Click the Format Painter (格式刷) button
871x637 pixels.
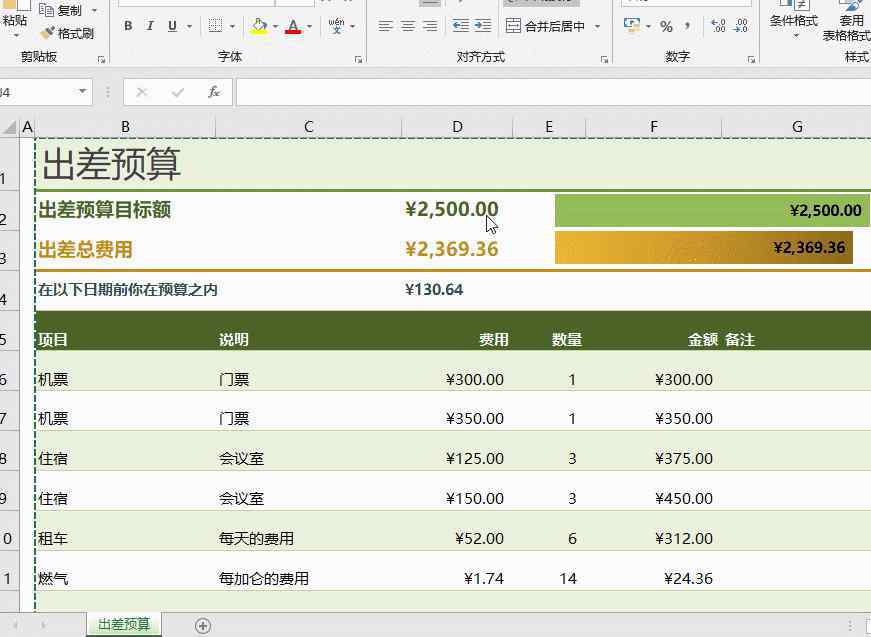click(x=67, y=33)
